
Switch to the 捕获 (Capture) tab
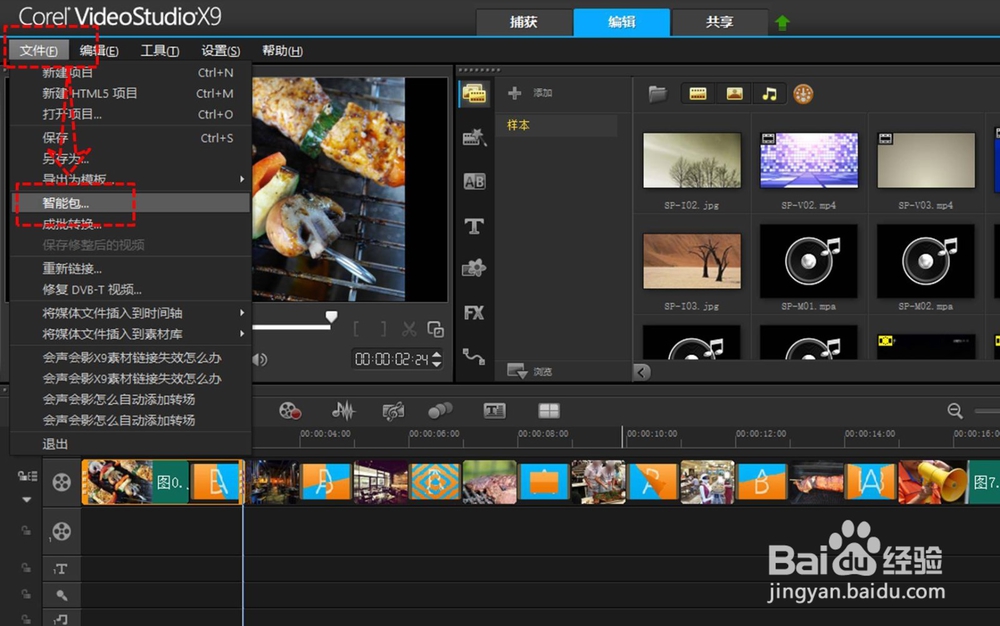pos(524,22)
